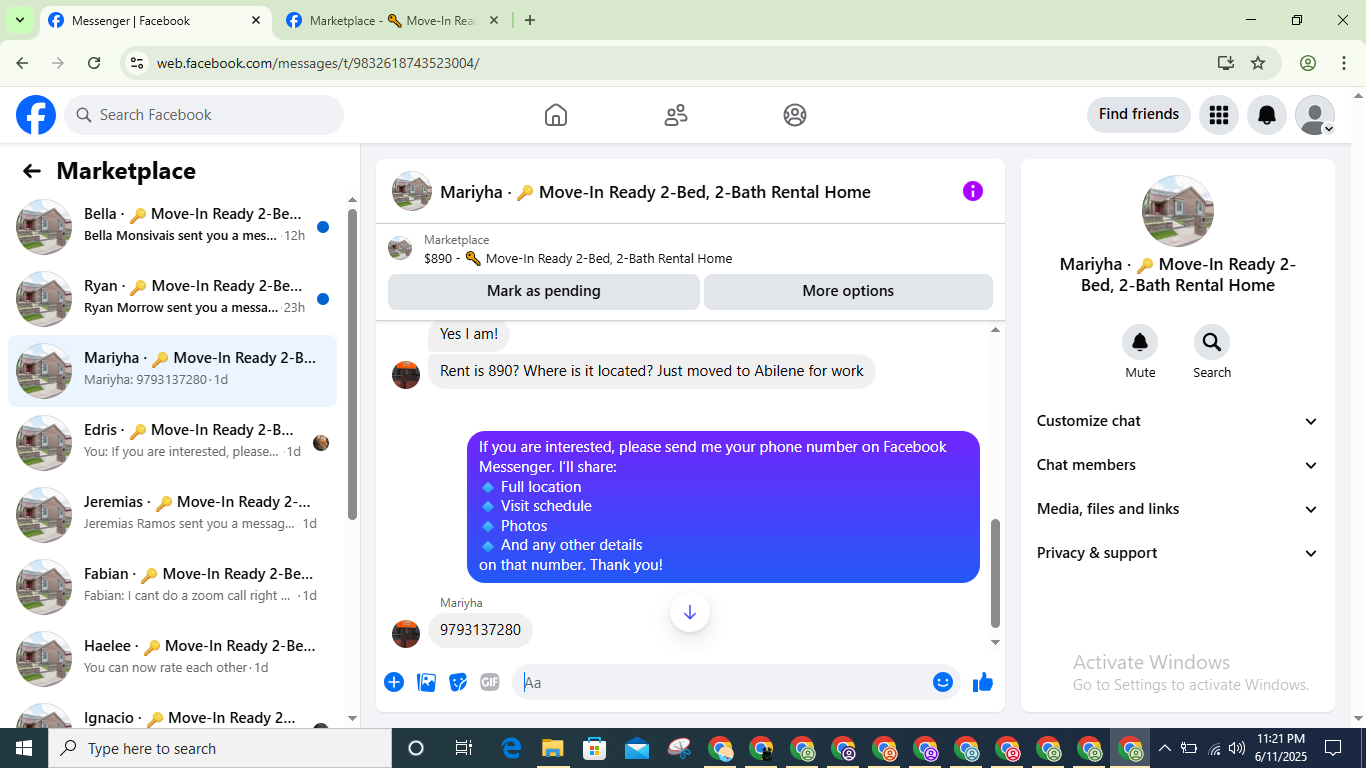Image resolution: width=1366 pixels, height=768 pixels.
Task: Jump to latest message down-arrow button
Action: (x=690, y=612)
